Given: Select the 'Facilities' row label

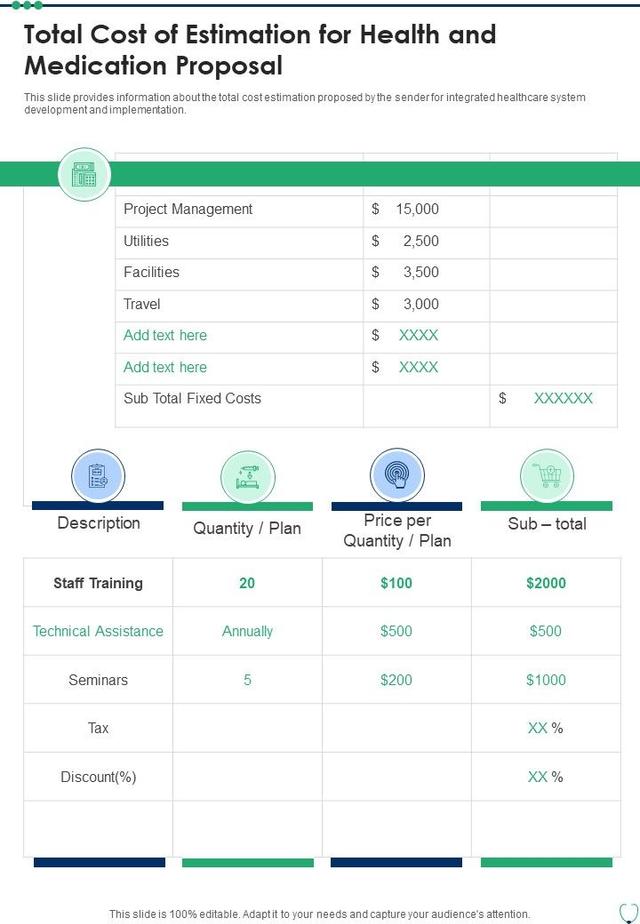Looking at the screenshot, I should pos(151,272).
